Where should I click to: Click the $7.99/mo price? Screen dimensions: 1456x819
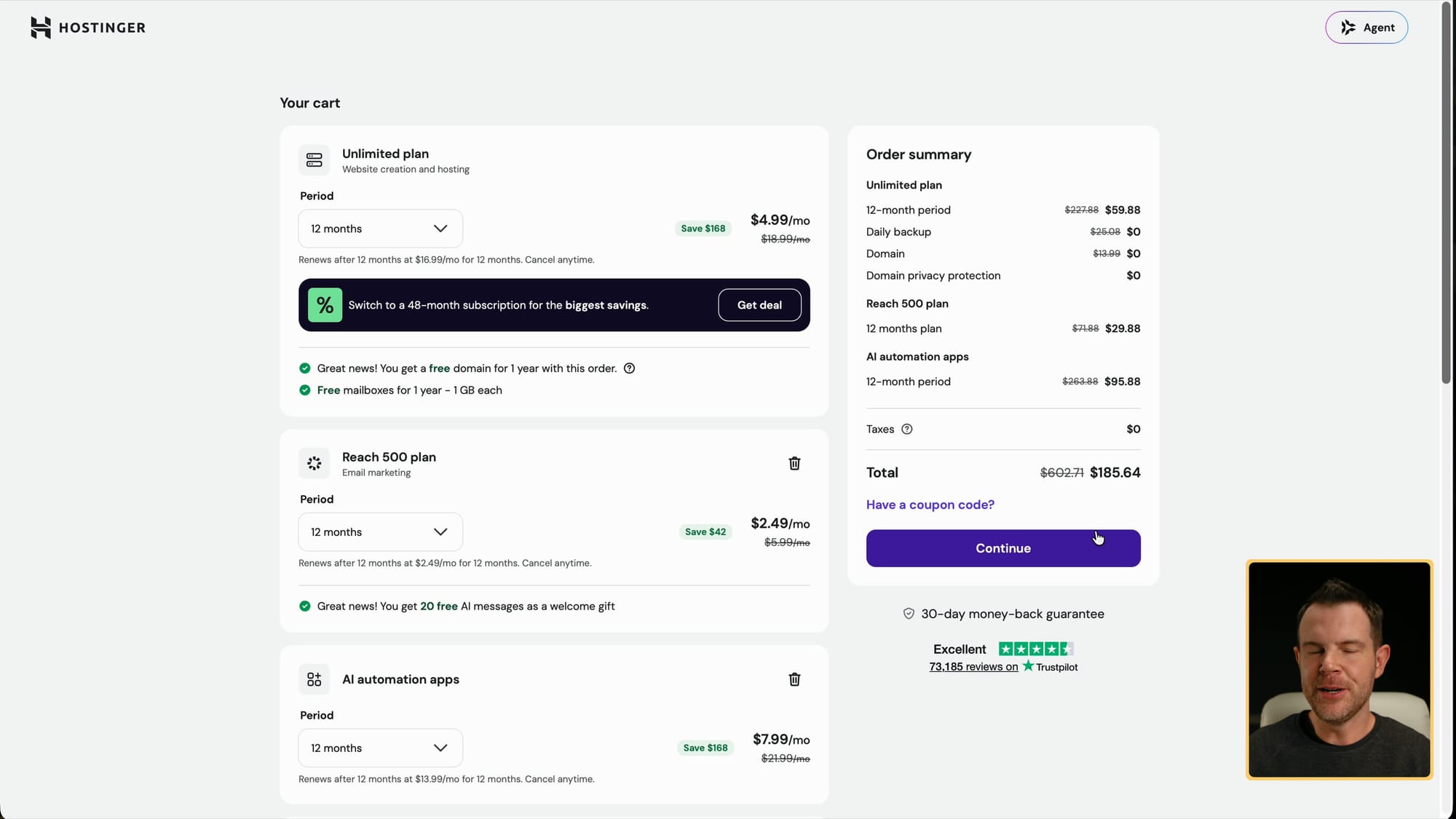(781, 740)
